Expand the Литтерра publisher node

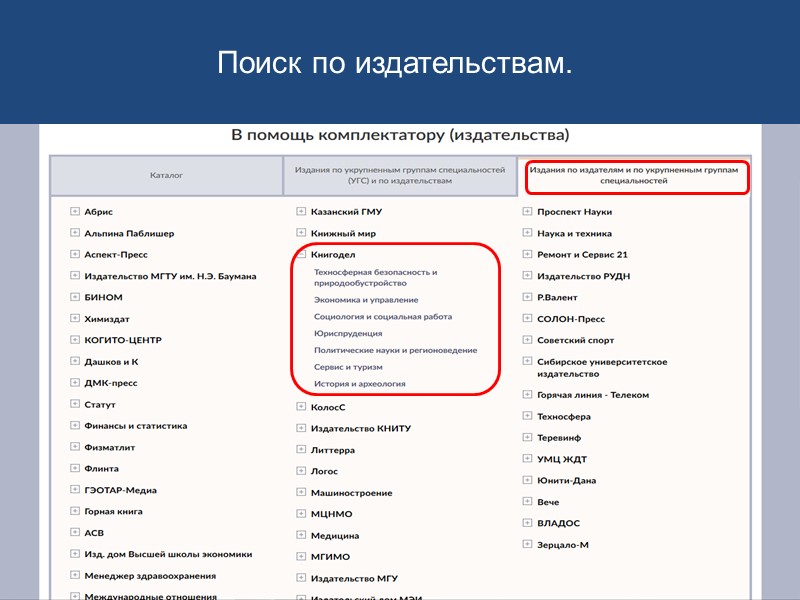pos(301,449)
